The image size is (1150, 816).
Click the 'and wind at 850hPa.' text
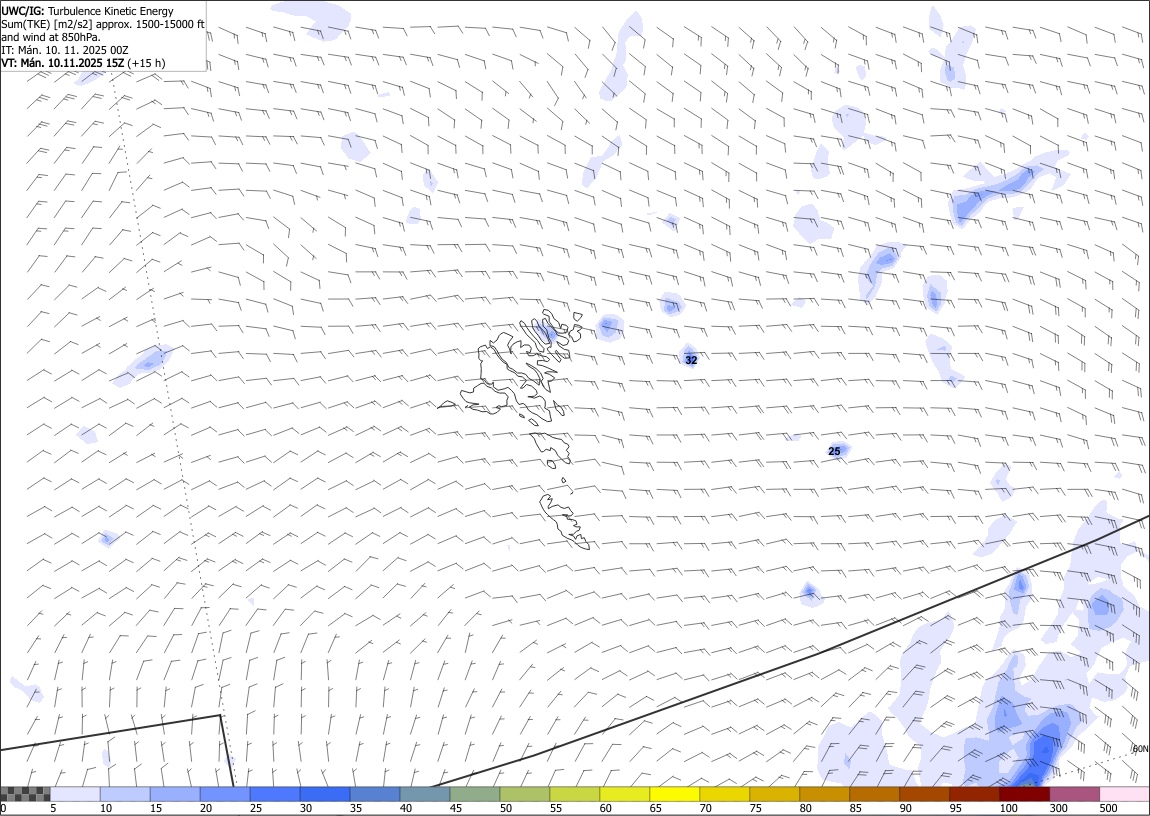pyautogui.click(x=51, y=37)
